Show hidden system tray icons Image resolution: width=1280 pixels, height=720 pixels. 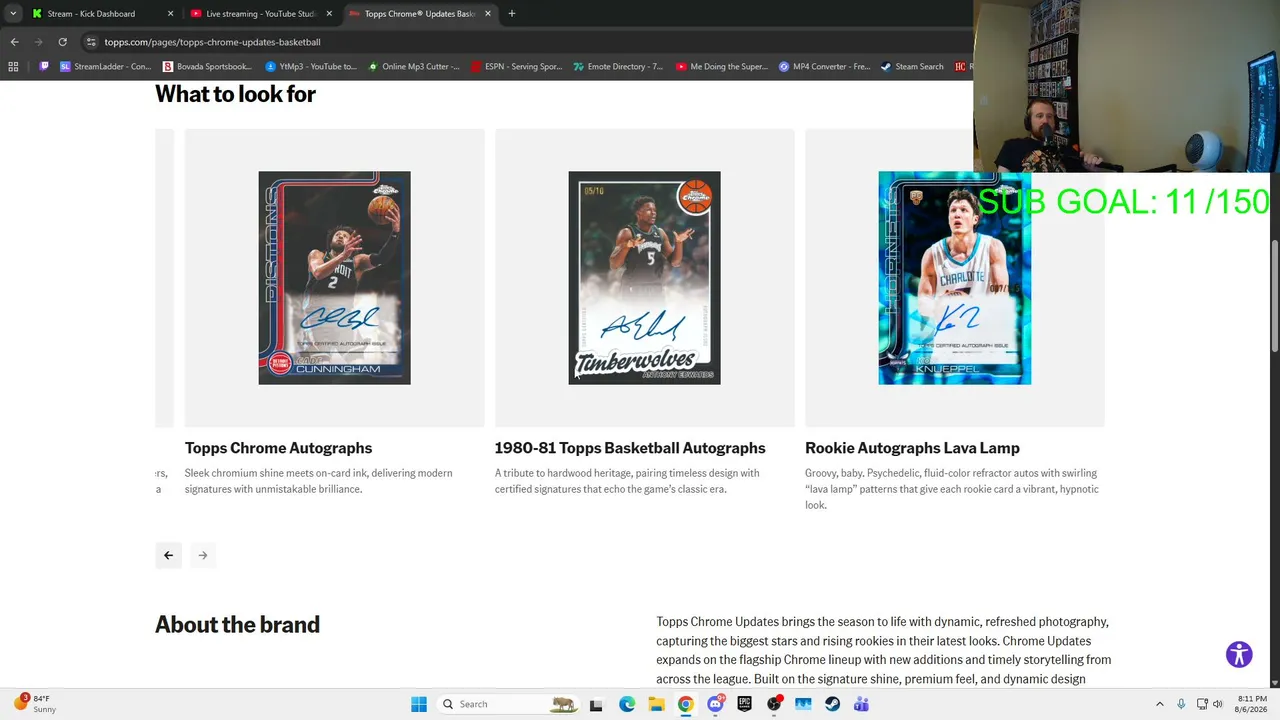click(x=1160, y=704)
